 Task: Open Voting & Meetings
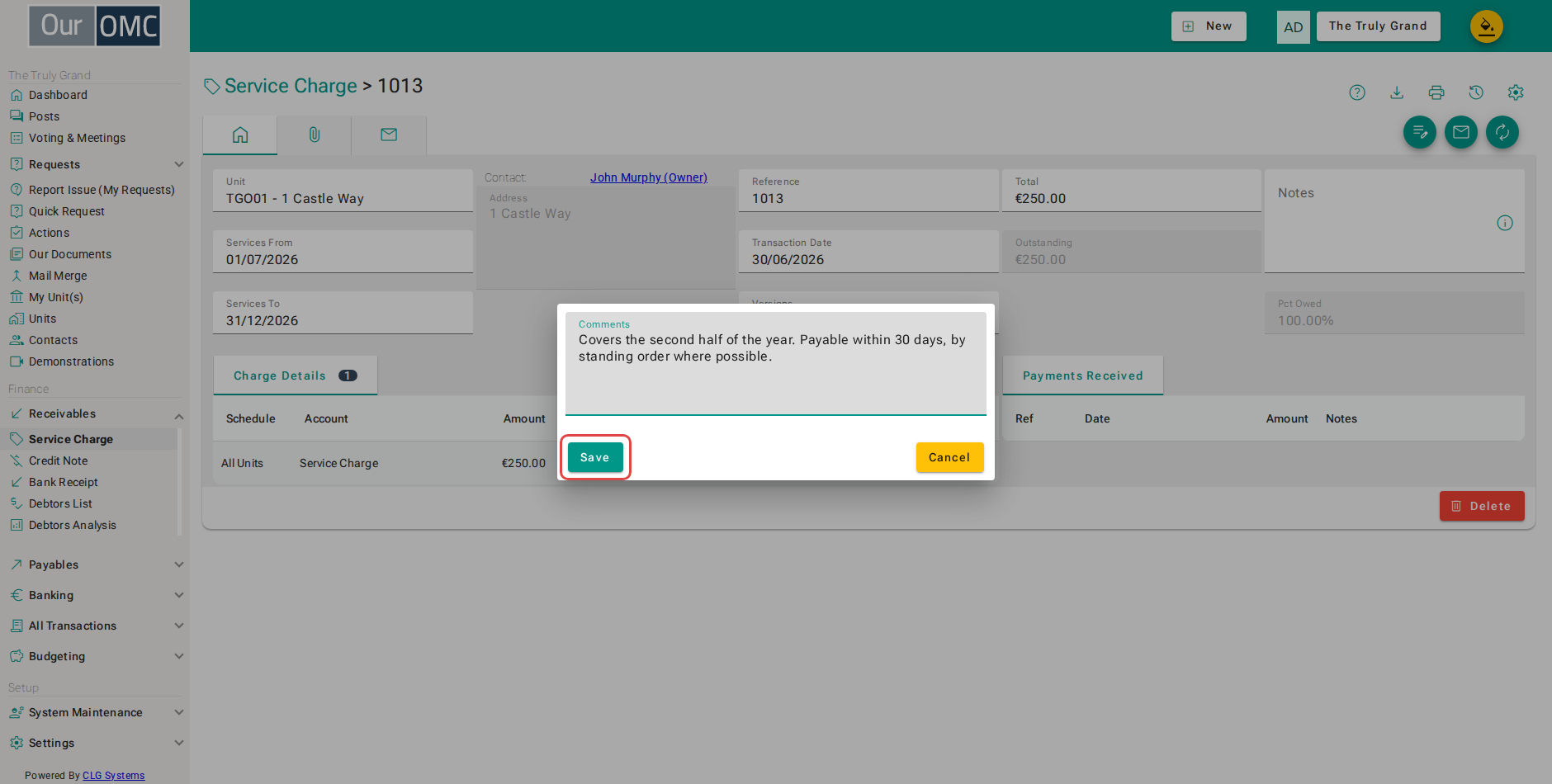[x=77, y=138]
